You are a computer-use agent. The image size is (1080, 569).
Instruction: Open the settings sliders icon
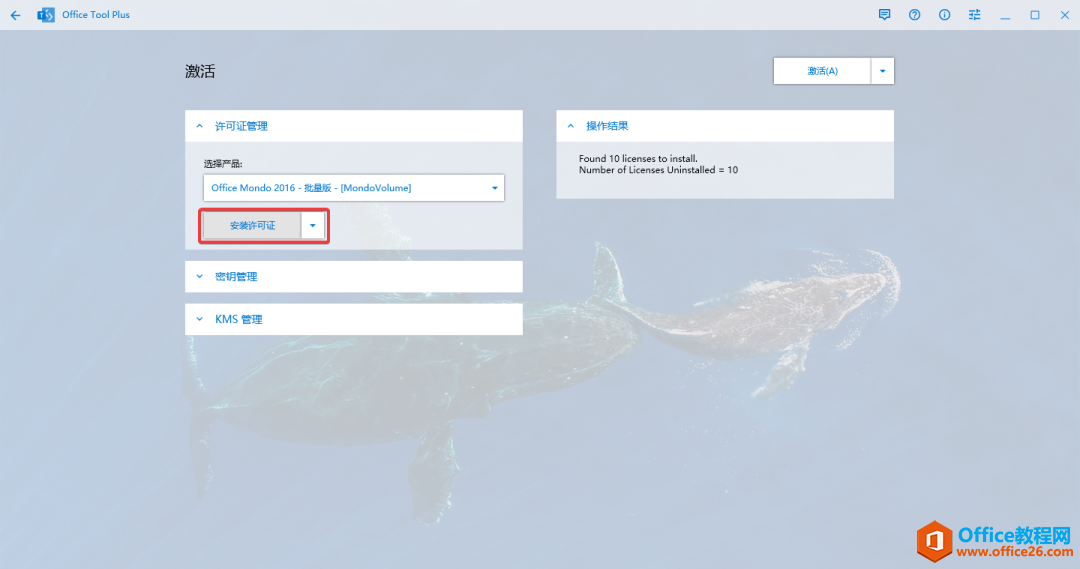click(974, 14)
